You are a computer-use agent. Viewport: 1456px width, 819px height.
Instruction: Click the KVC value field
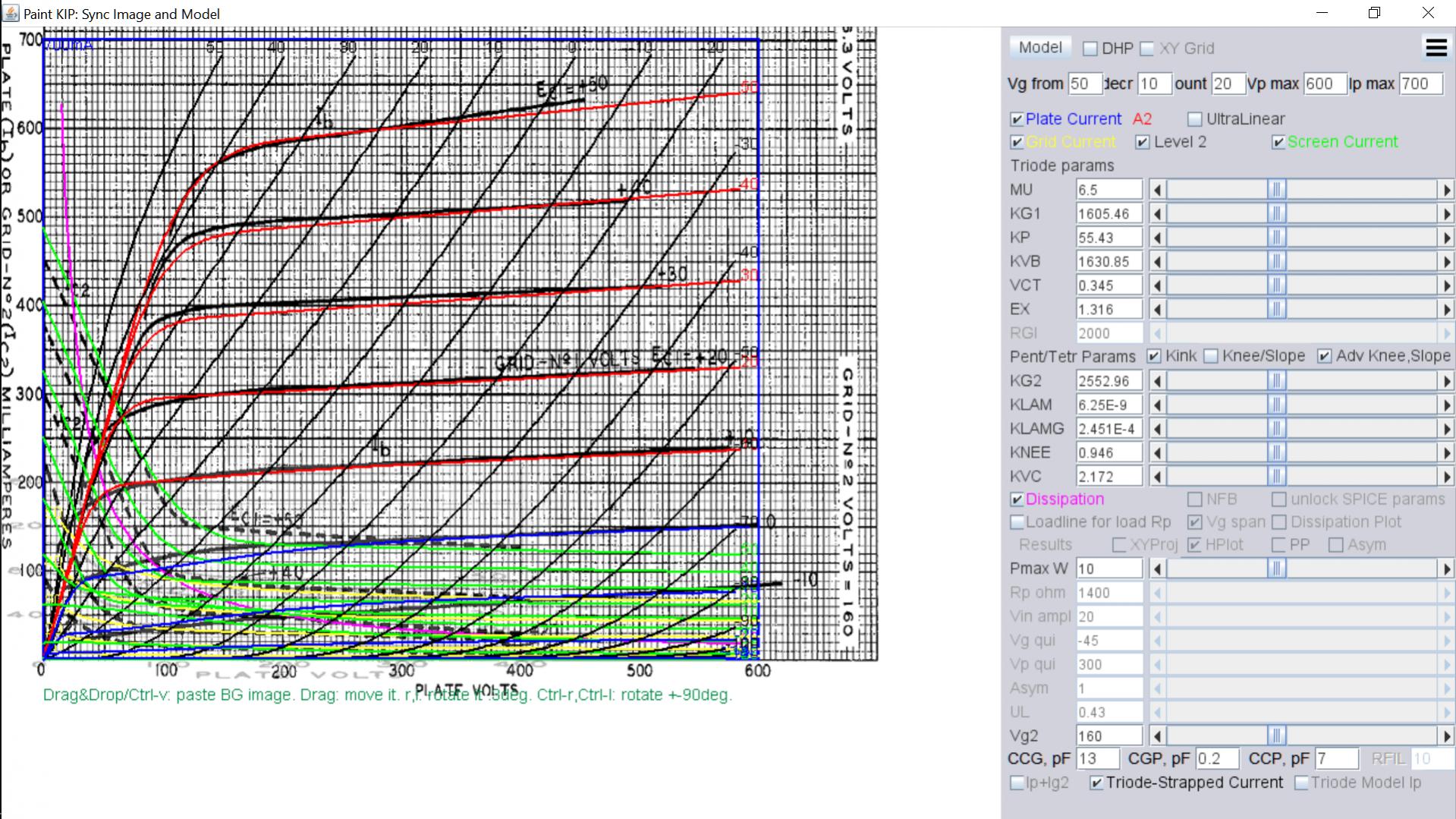pos(1109,477)
